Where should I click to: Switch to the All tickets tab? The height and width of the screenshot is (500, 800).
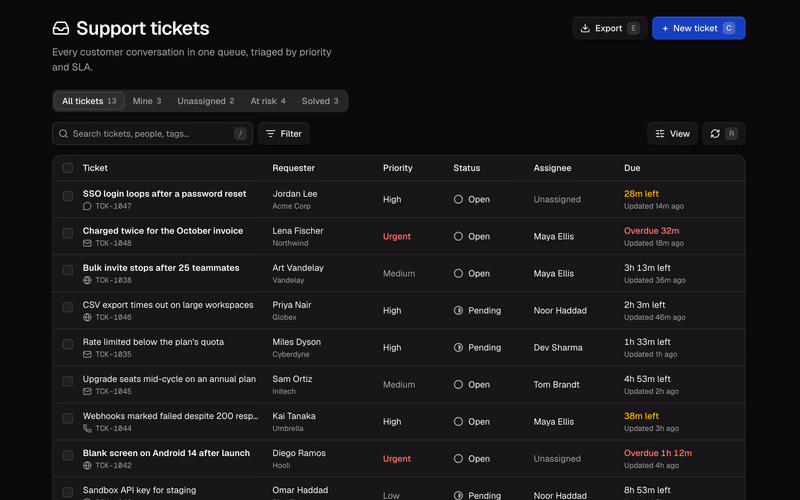(89, 101)
